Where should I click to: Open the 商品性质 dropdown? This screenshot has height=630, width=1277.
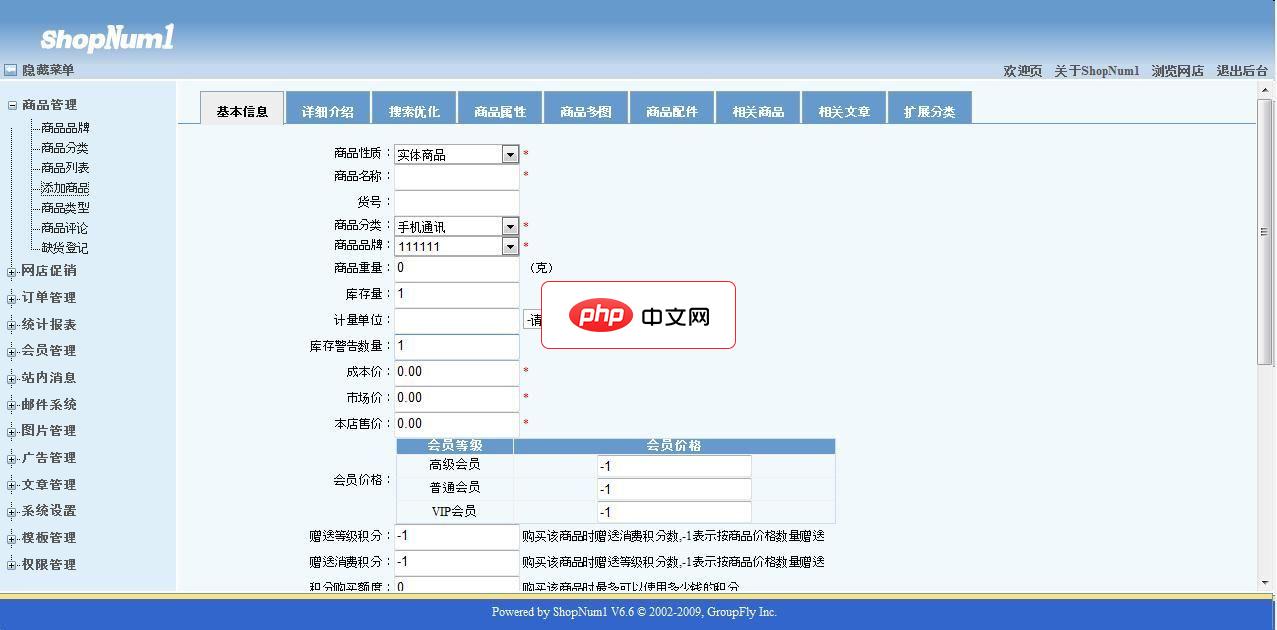(510, 153)
